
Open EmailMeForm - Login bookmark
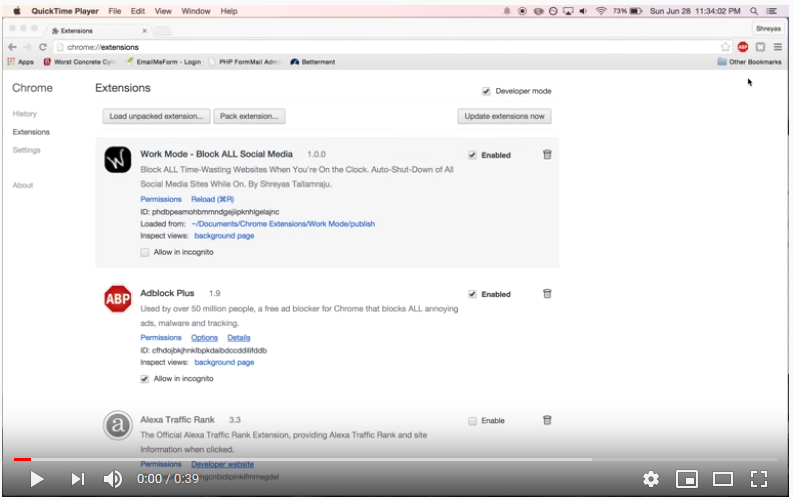pos(163,62)
